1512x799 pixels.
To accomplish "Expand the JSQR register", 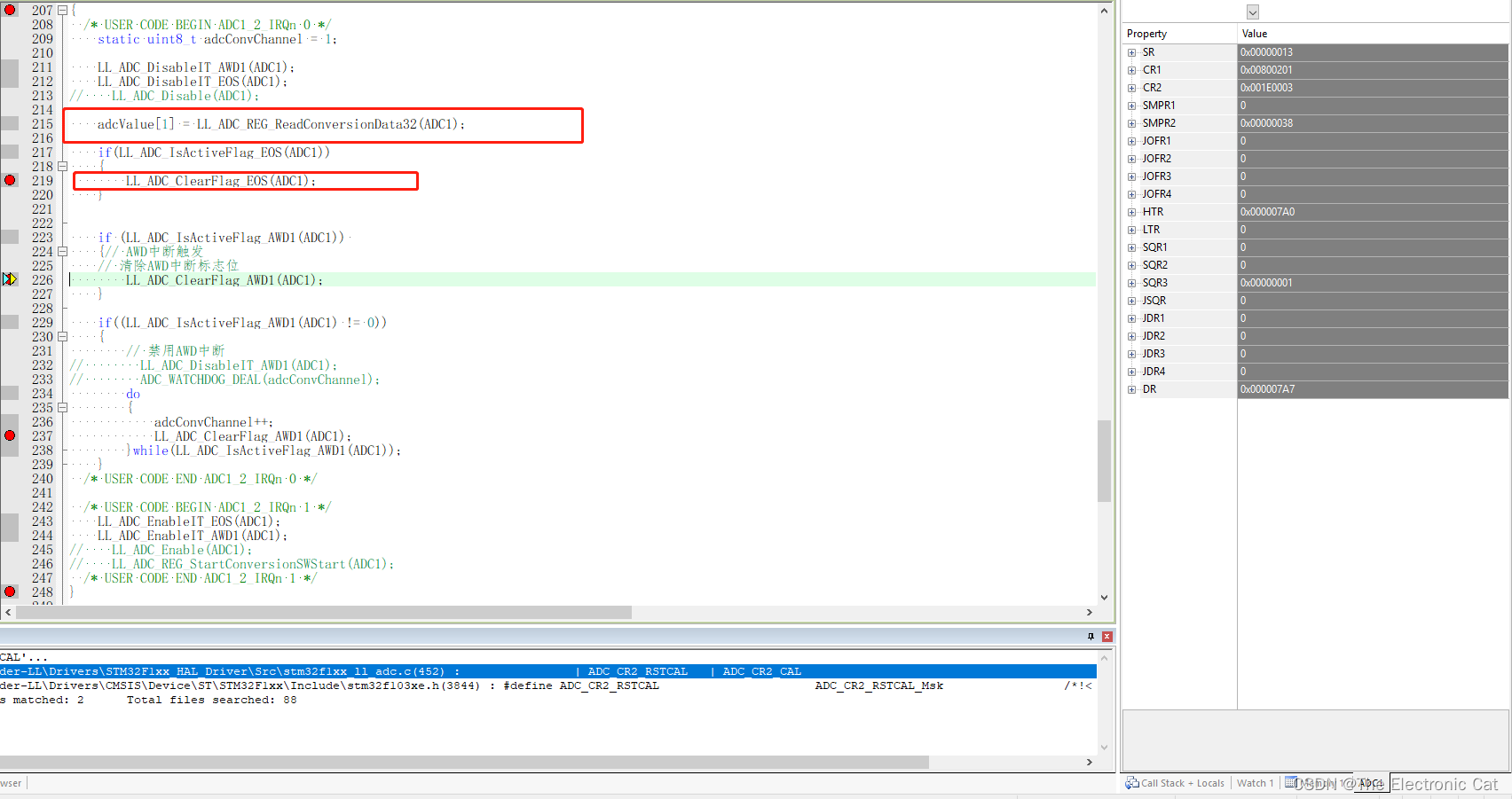I will point(1131,301).
